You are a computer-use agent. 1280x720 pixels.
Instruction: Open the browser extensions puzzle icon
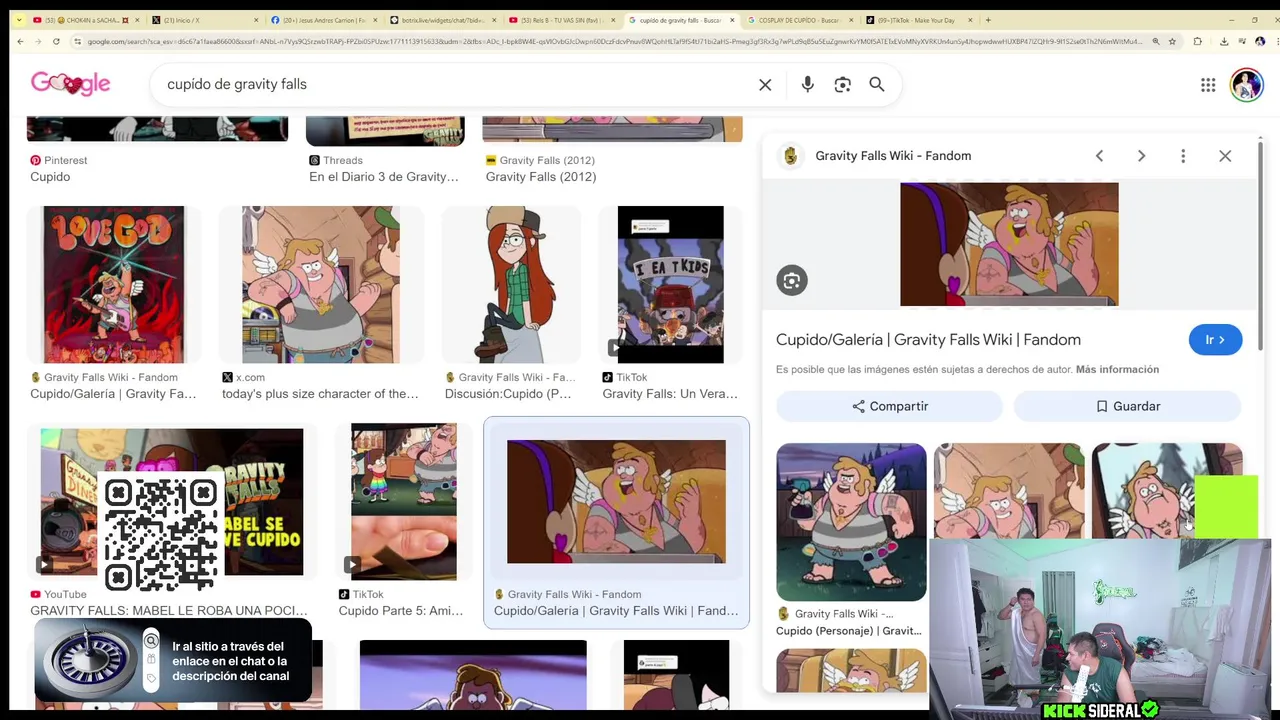coord(1197,41)
